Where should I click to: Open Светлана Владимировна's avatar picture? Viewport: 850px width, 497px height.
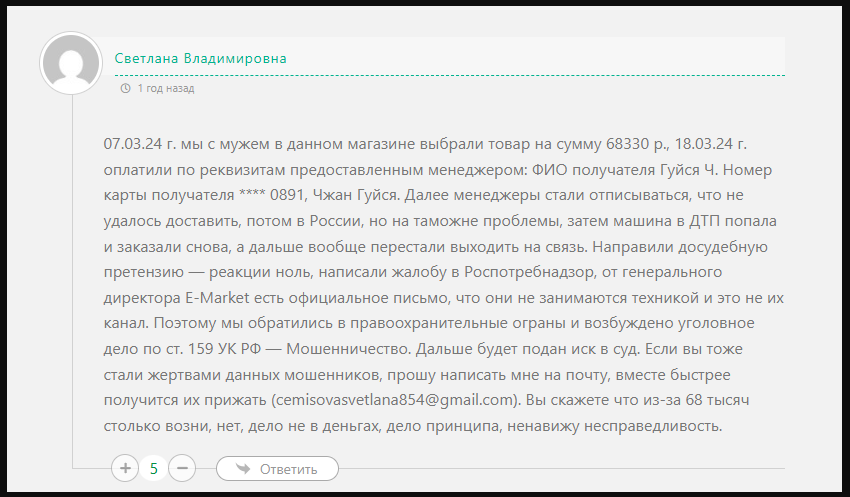70,63
